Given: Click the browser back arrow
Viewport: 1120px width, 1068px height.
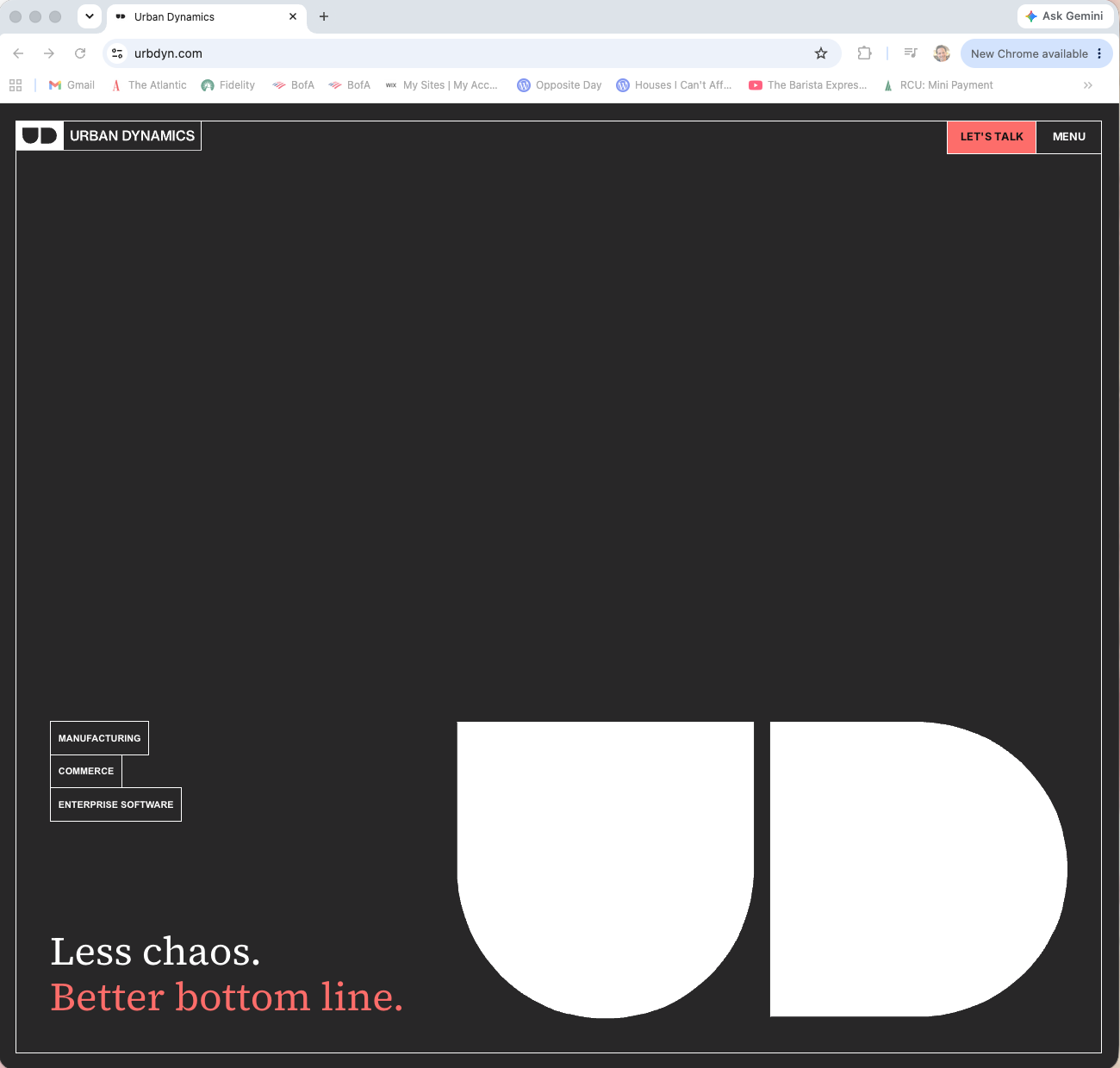Looking at the screenshot, I should (x=18, y=53).
